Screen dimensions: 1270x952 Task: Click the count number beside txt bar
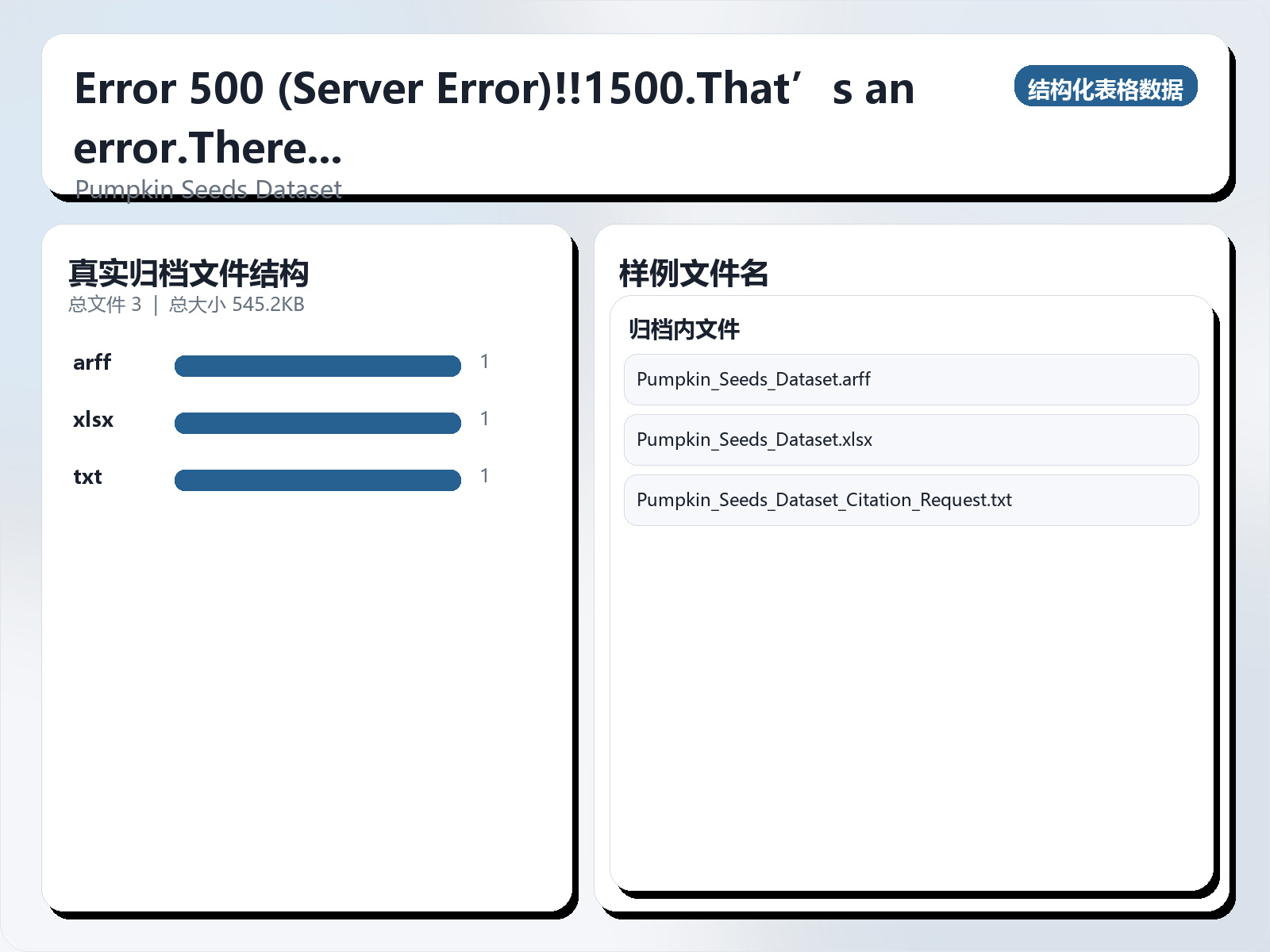coord(484,476)
